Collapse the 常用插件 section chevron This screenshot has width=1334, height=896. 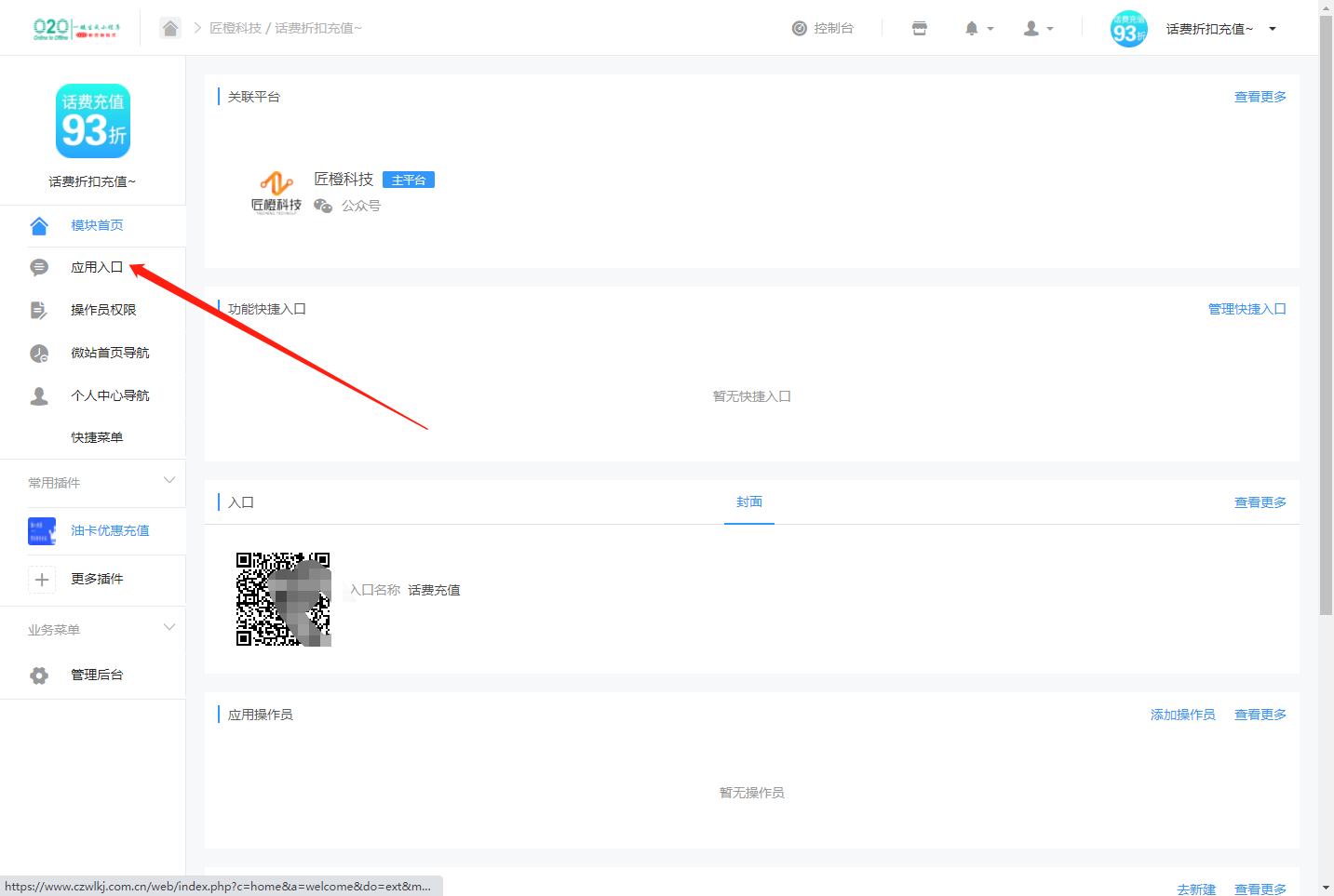pyautogui.click(x=169, y=480)
